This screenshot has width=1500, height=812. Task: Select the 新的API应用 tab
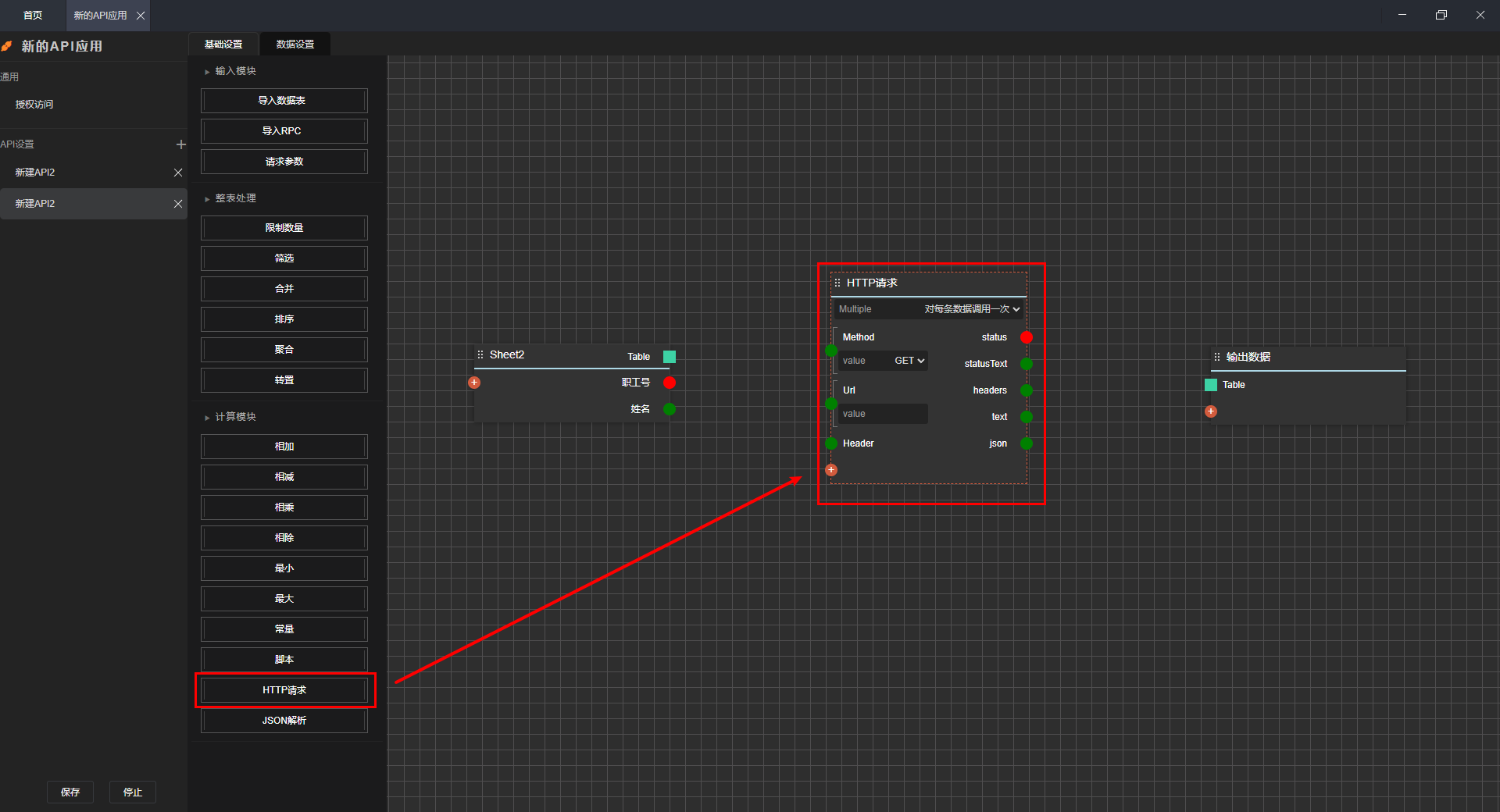(x=100, y=16)
